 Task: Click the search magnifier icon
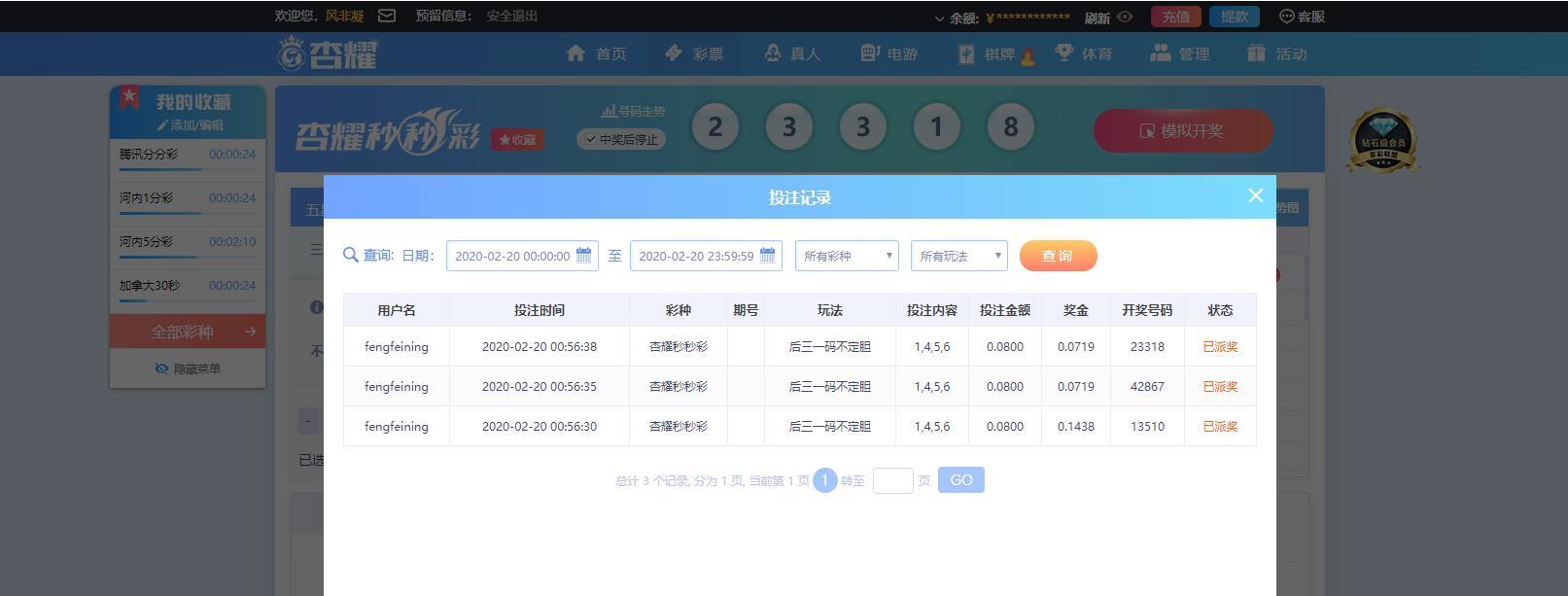pos(351,255)
